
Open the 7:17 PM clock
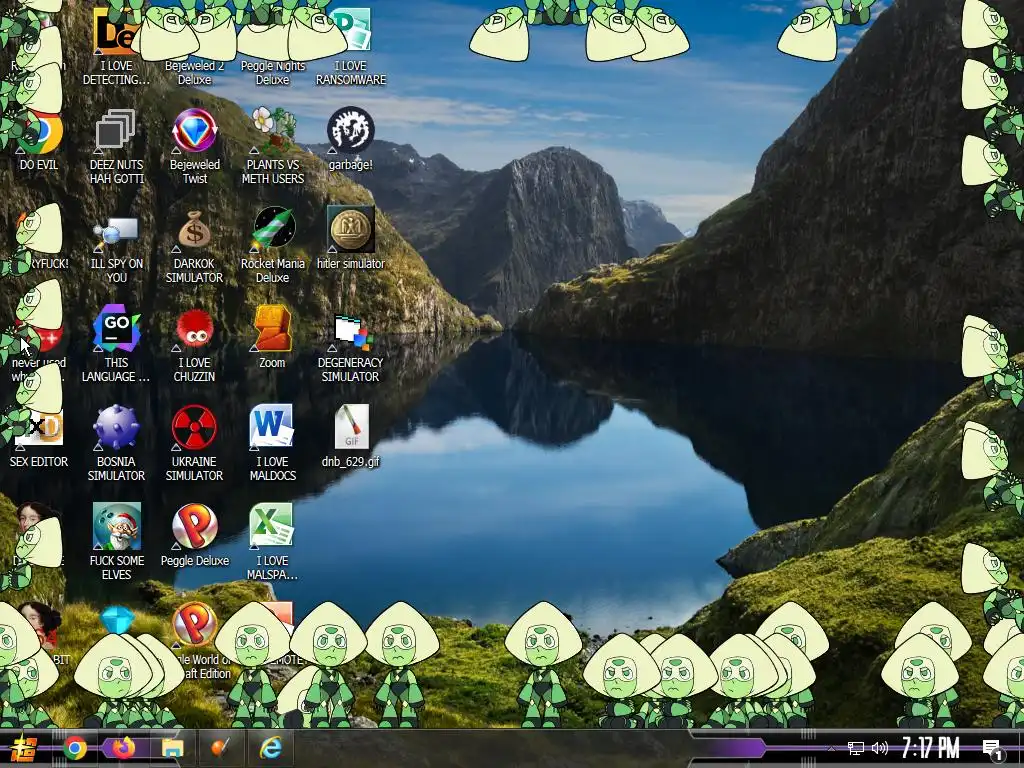pyautogui.click(x=931, y=748)
